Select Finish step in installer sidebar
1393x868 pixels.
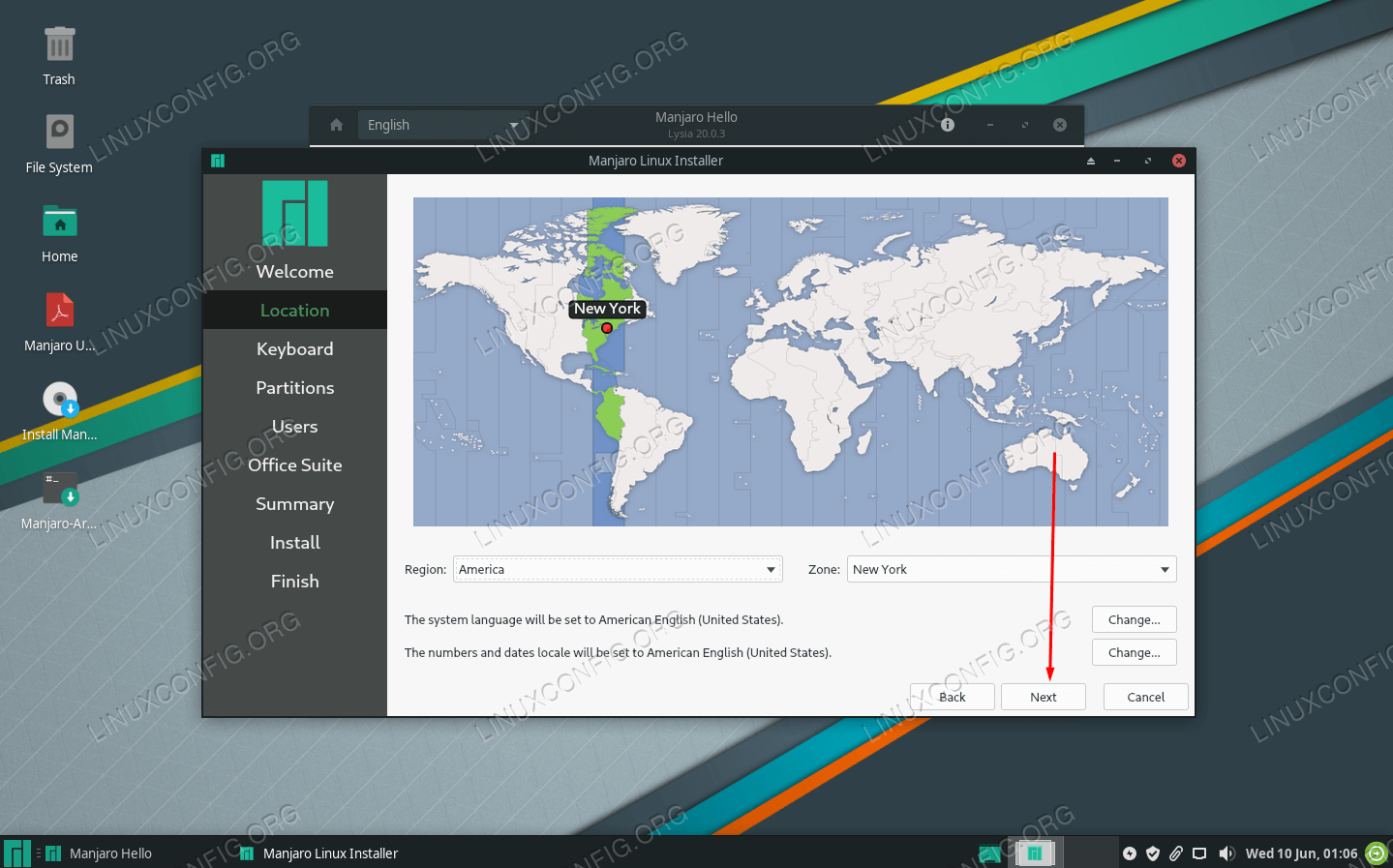(295, 582)
